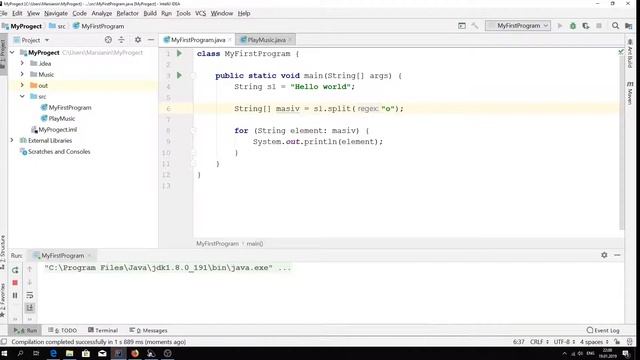Click down arrow in Run panel
The height and width of the screenshot is (360, 640).
[x=30, y=282]
